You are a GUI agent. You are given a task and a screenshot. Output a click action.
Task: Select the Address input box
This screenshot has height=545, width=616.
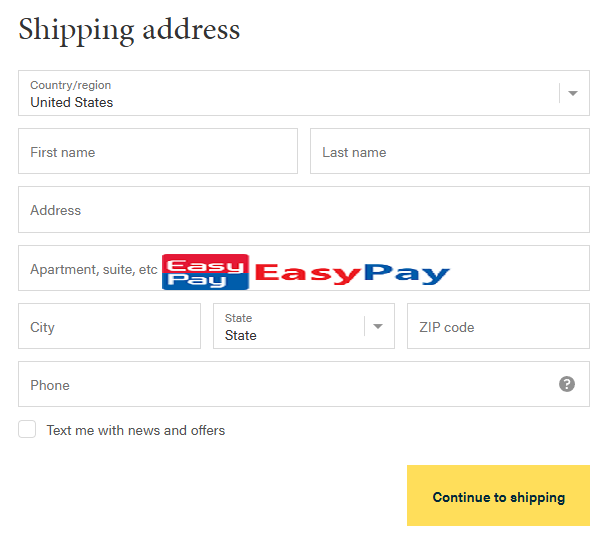point(304,210)
